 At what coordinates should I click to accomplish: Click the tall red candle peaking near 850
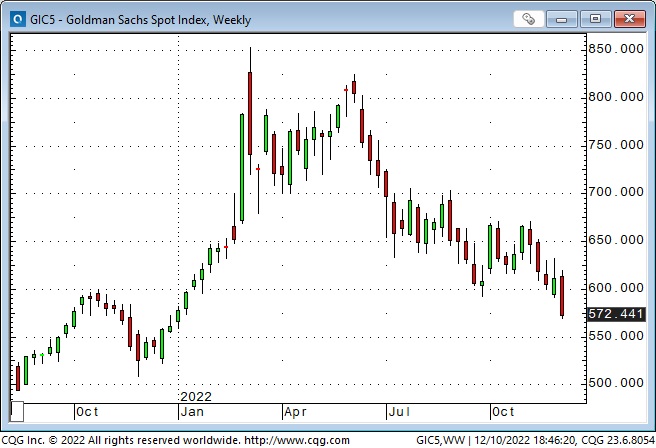pos(250,113)
